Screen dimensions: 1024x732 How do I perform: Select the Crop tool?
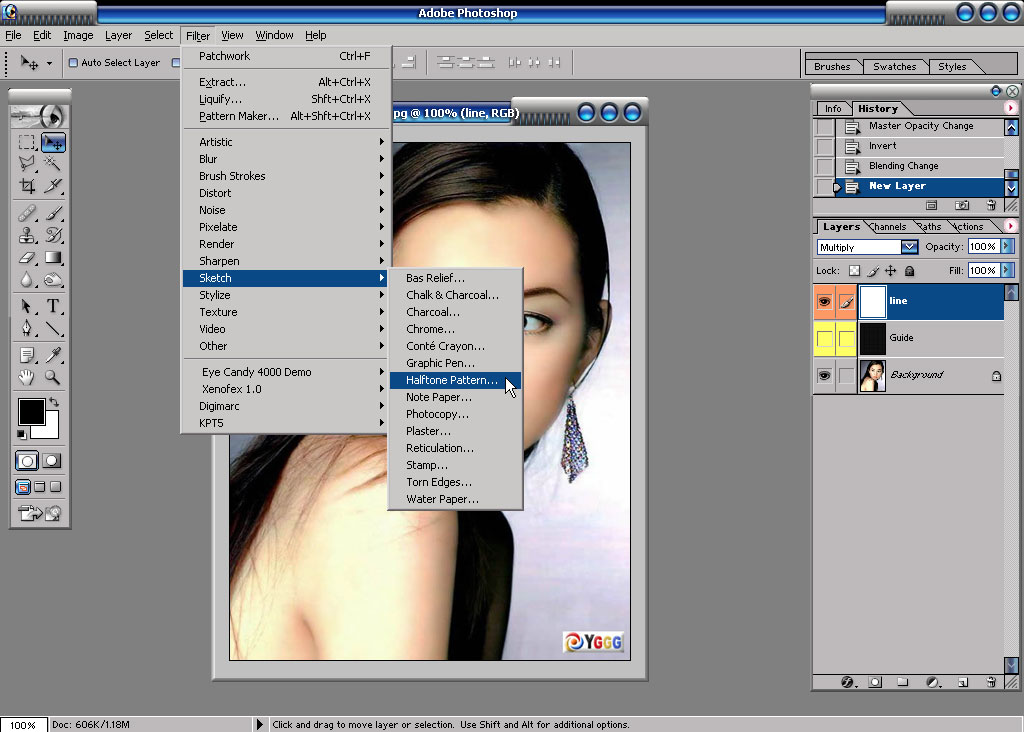click(x=26, y=186)
